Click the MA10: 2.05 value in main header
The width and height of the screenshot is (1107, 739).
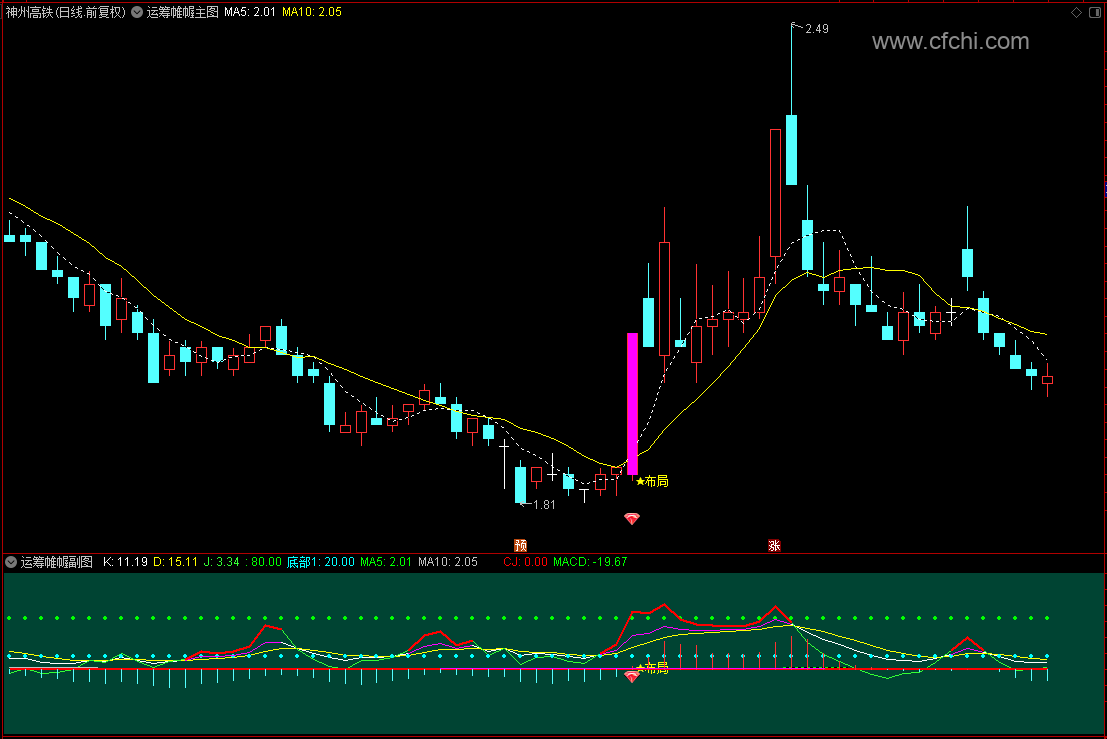point(312,12)
